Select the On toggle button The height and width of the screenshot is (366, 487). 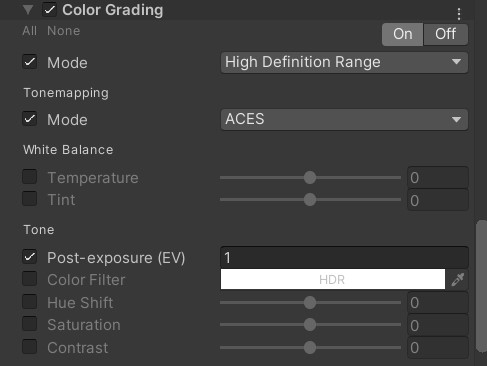pos(403,34)
